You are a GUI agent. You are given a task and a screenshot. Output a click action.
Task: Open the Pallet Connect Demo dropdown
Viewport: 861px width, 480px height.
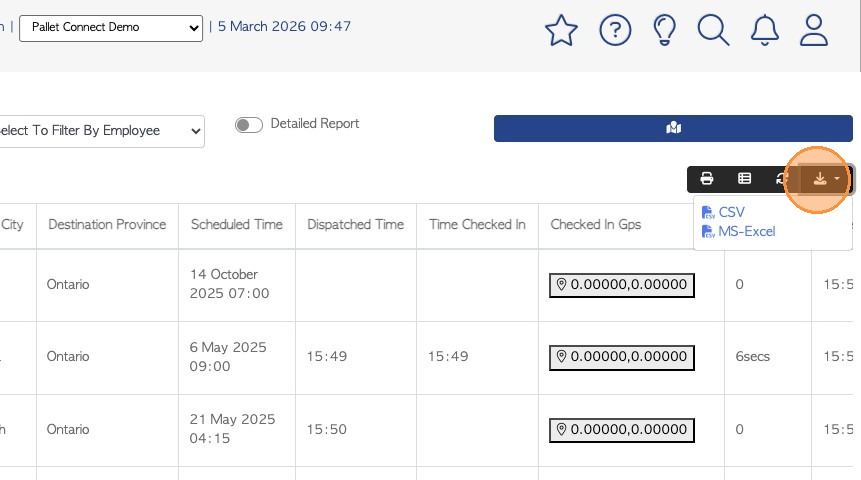tap(111, 28)
